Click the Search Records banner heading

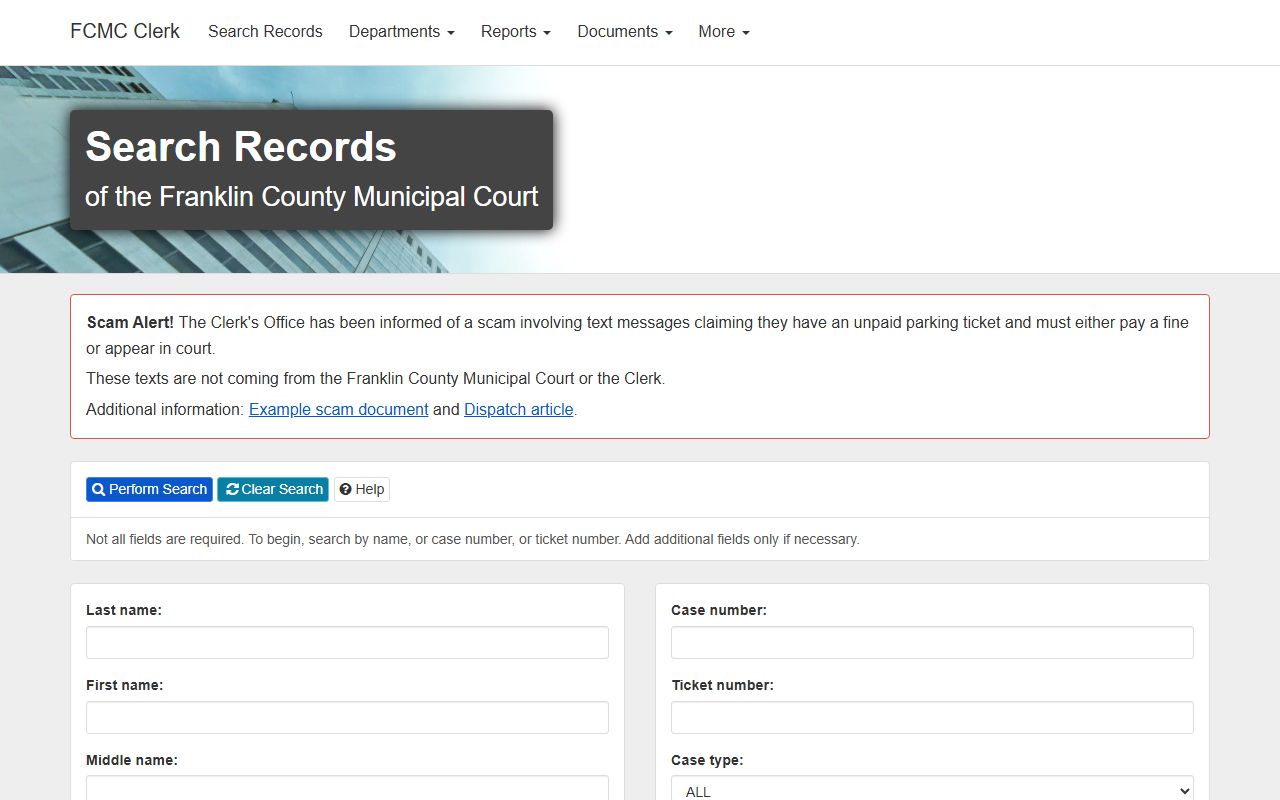coord(241,148)
